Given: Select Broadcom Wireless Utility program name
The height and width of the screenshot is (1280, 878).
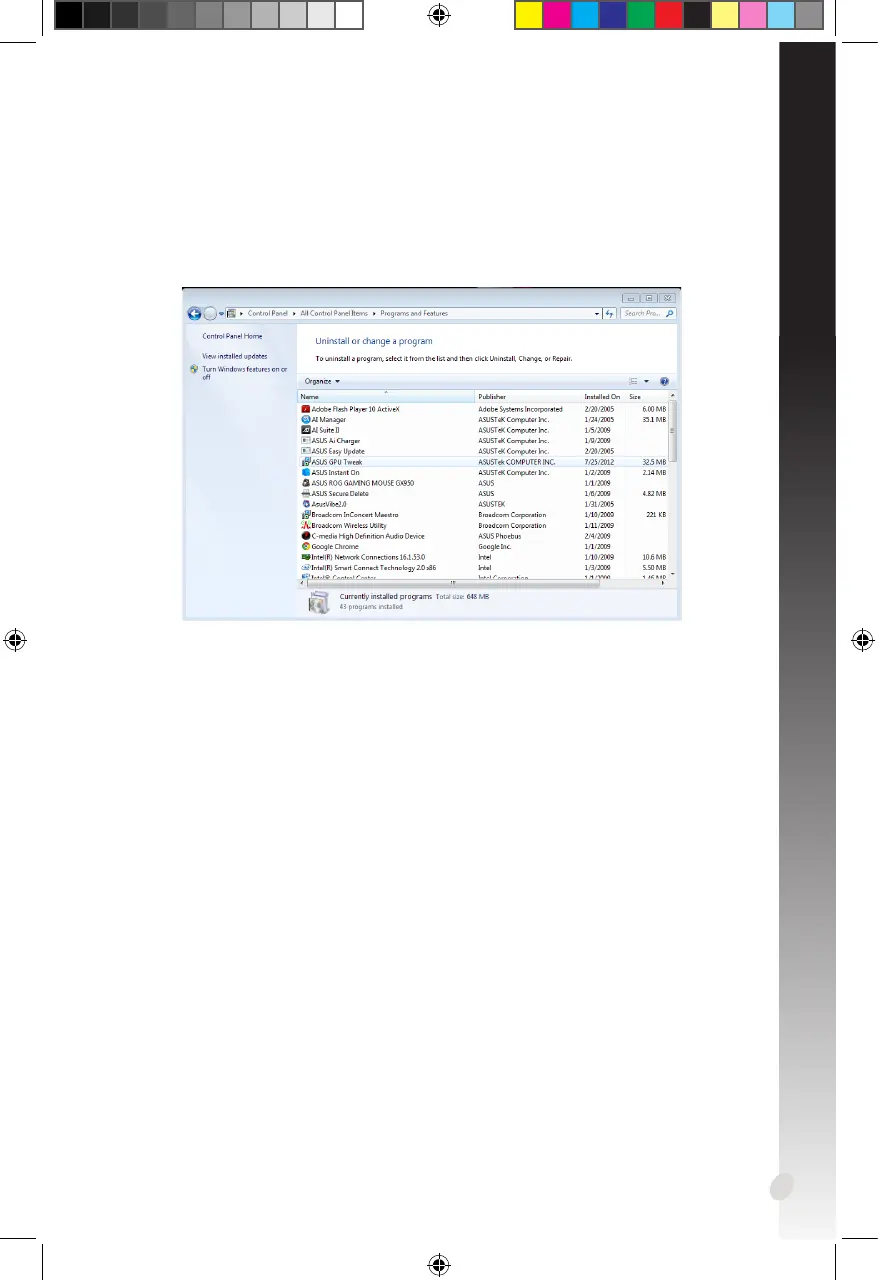Looking at the screenshot, I should click(349, 525).
